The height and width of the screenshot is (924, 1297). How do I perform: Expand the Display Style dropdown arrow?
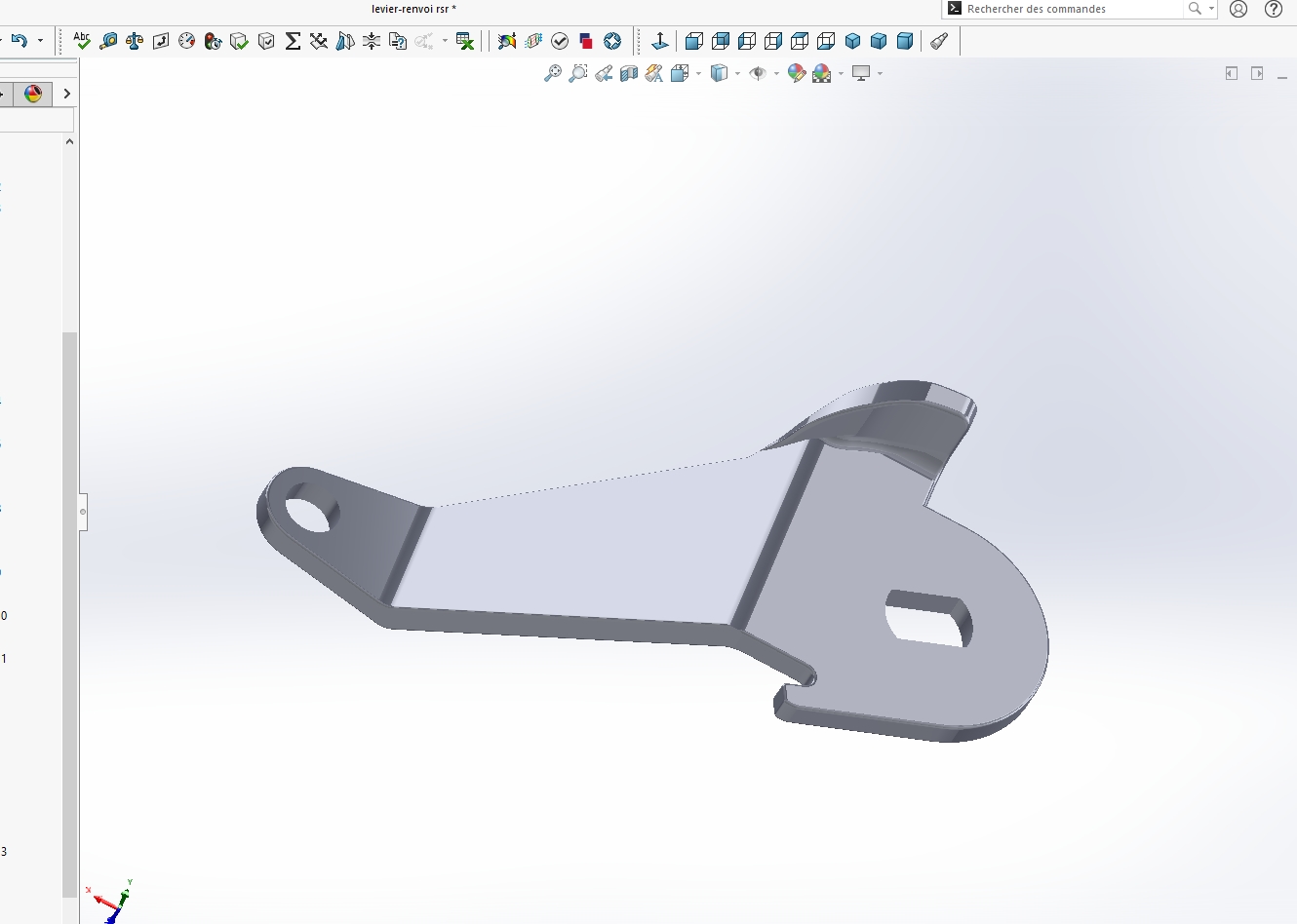(737, 73)
